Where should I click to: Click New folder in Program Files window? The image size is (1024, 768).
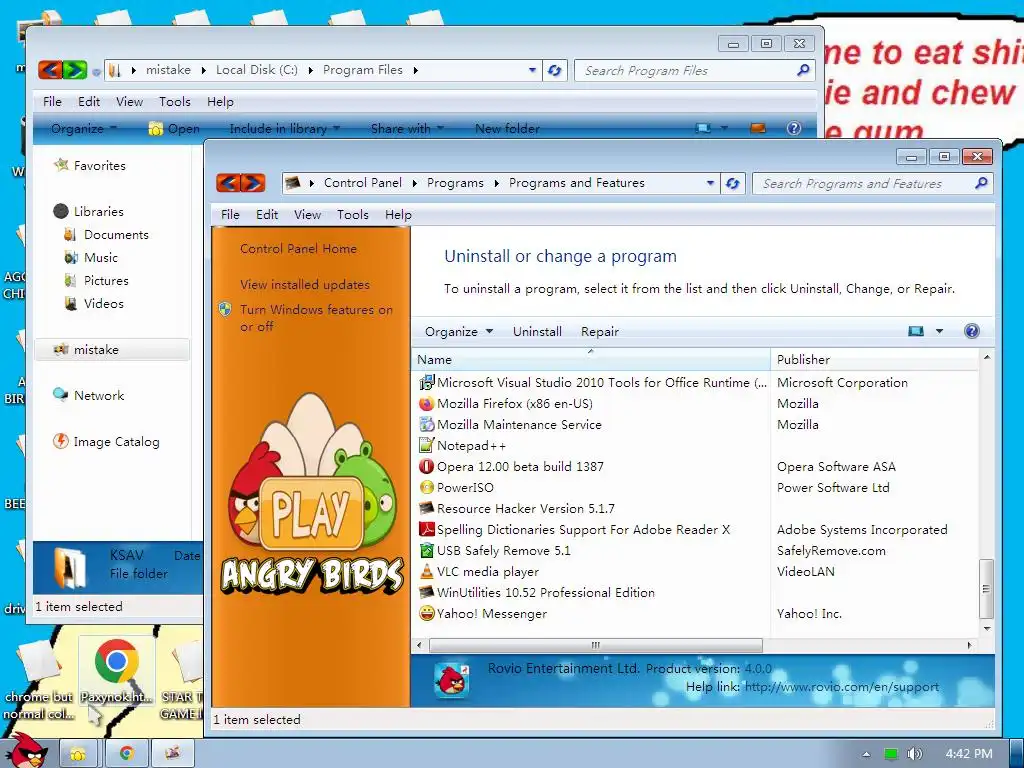(507, 129)
